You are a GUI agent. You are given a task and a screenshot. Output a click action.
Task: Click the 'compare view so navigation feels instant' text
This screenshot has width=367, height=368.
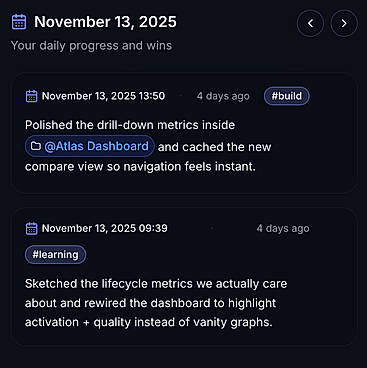pyautogui.click(x=140, y=166)
